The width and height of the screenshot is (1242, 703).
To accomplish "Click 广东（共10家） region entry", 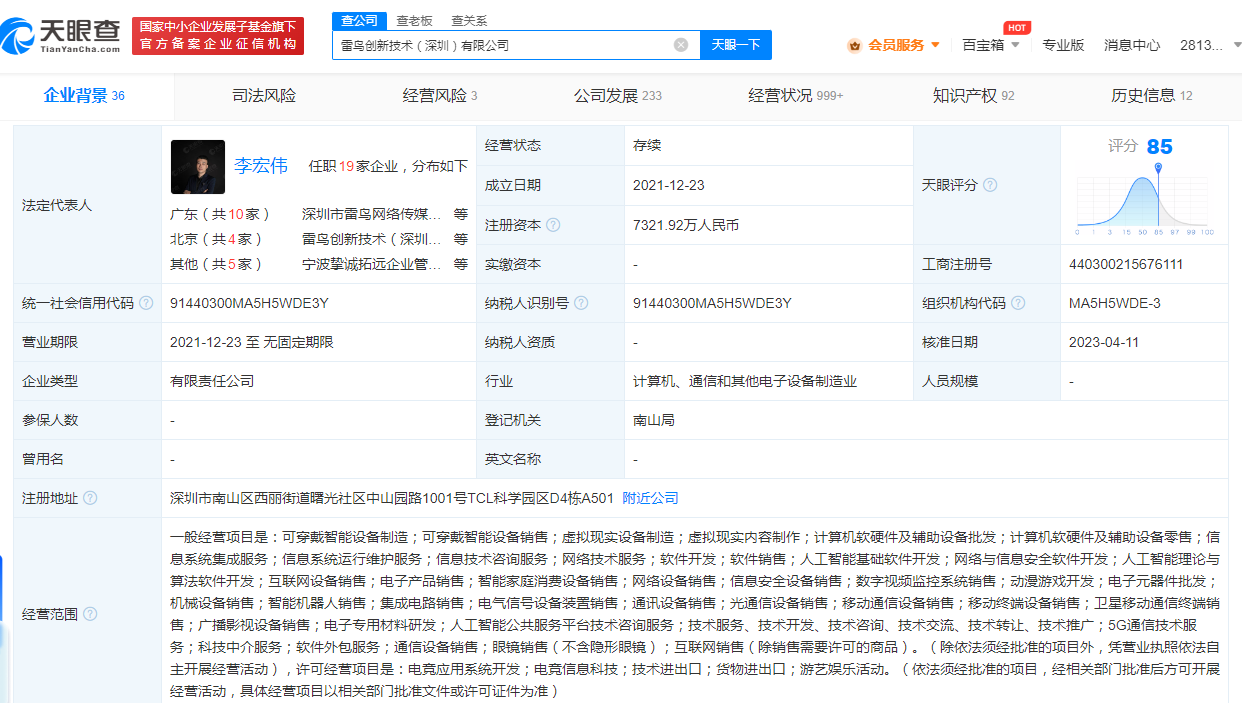I will [x=221, y=214].
